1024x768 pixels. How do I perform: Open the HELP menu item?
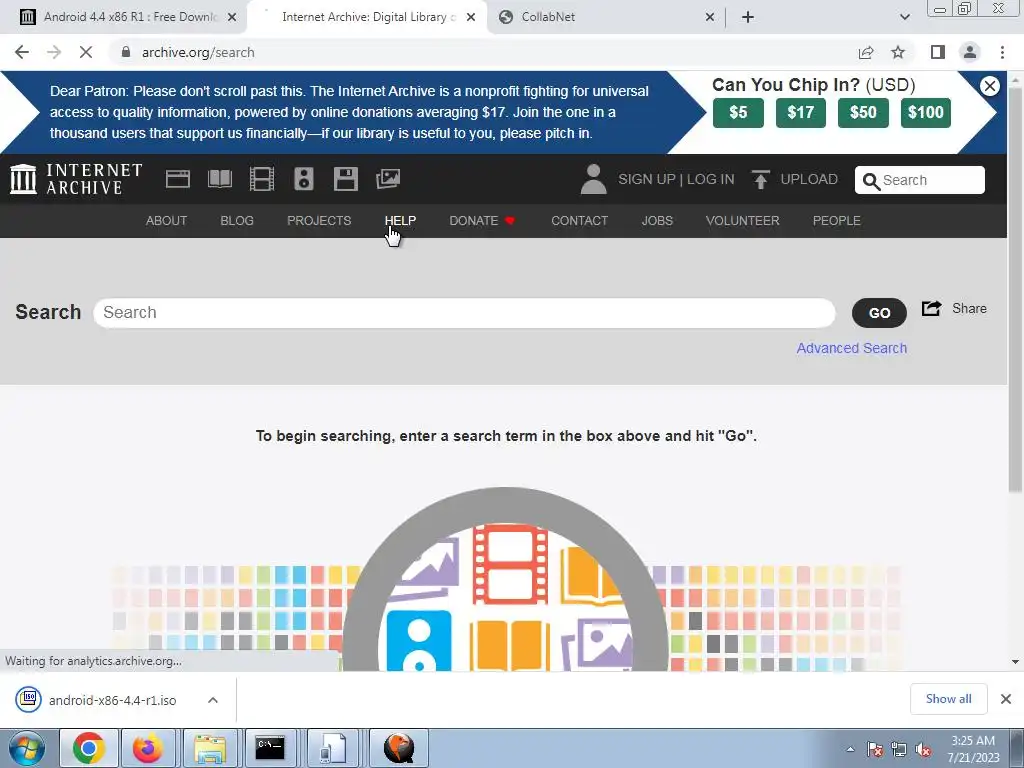point(400,221)
